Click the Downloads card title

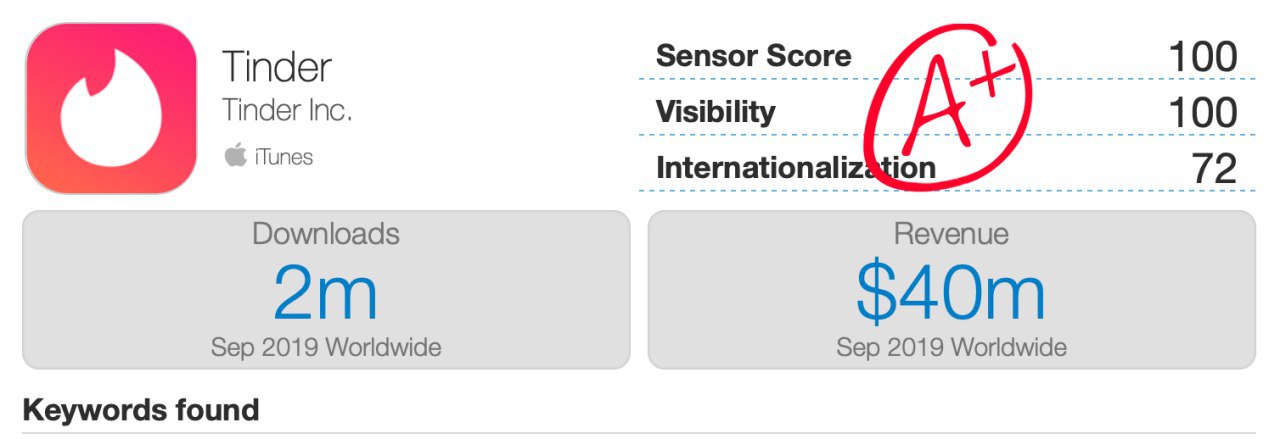(x=326, y=234)
